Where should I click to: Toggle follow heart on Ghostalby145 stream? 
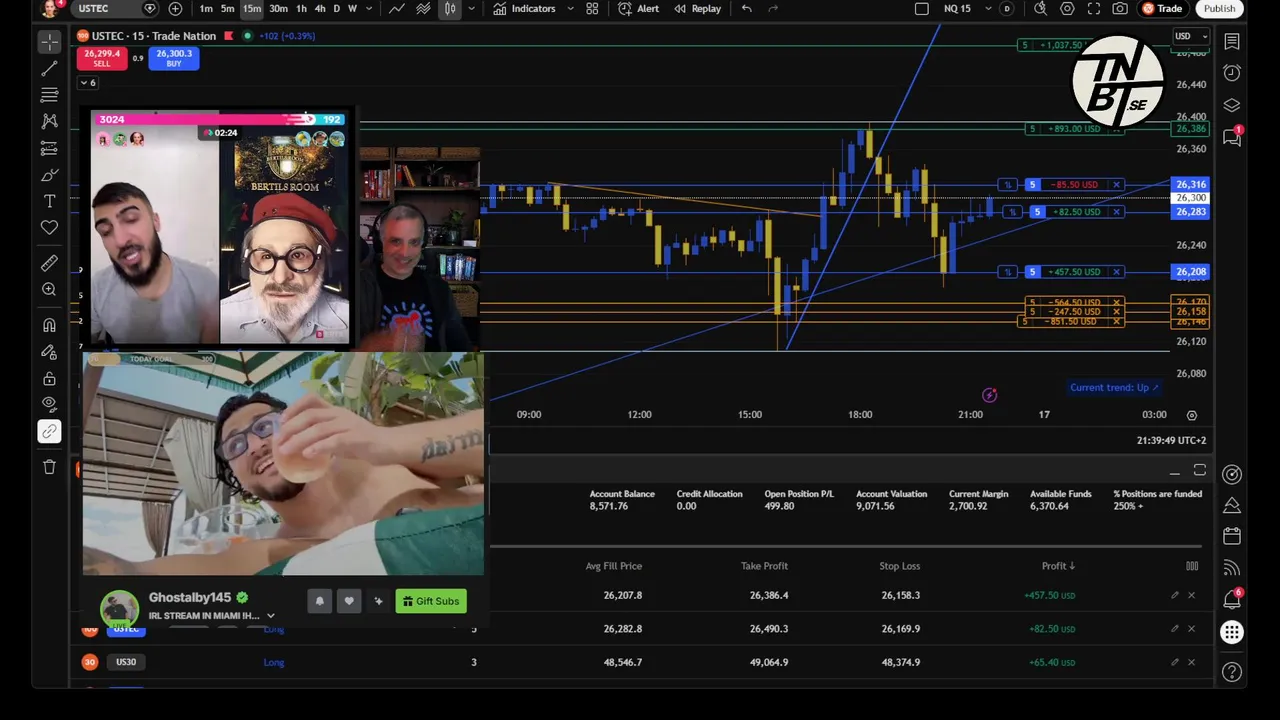pos(349,601)
